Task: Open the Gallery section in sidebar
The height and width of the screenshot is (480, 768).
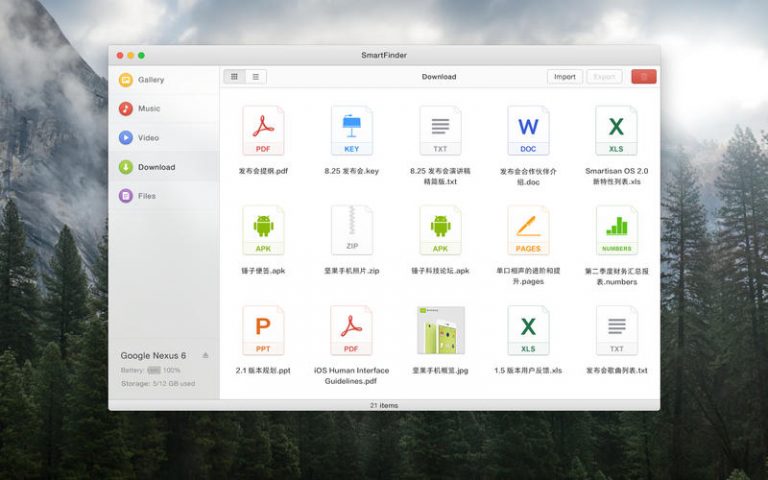Action: point(150,80)
